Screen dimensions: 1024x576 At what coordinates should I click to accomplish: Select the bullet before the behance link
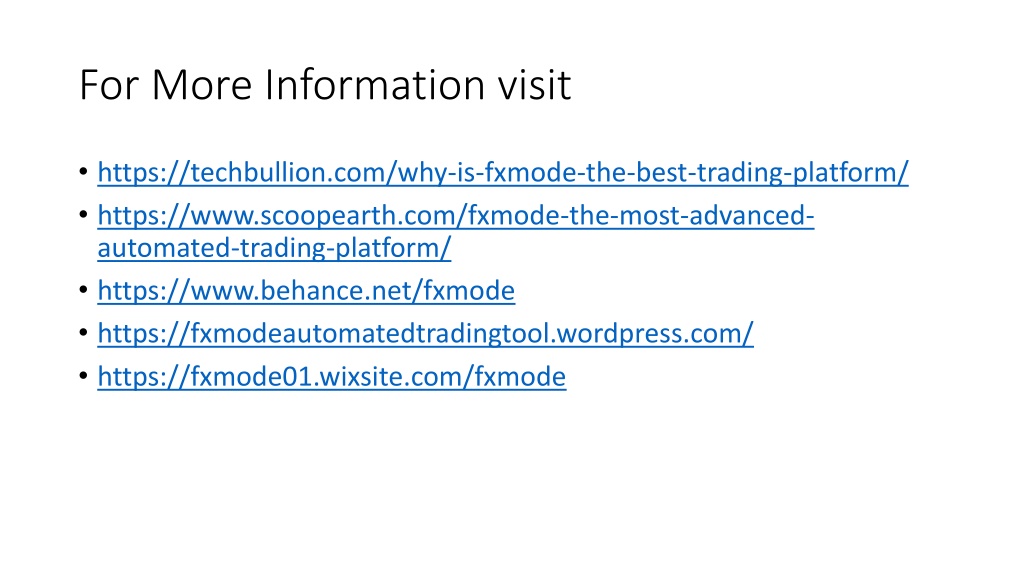pos(84,290)
